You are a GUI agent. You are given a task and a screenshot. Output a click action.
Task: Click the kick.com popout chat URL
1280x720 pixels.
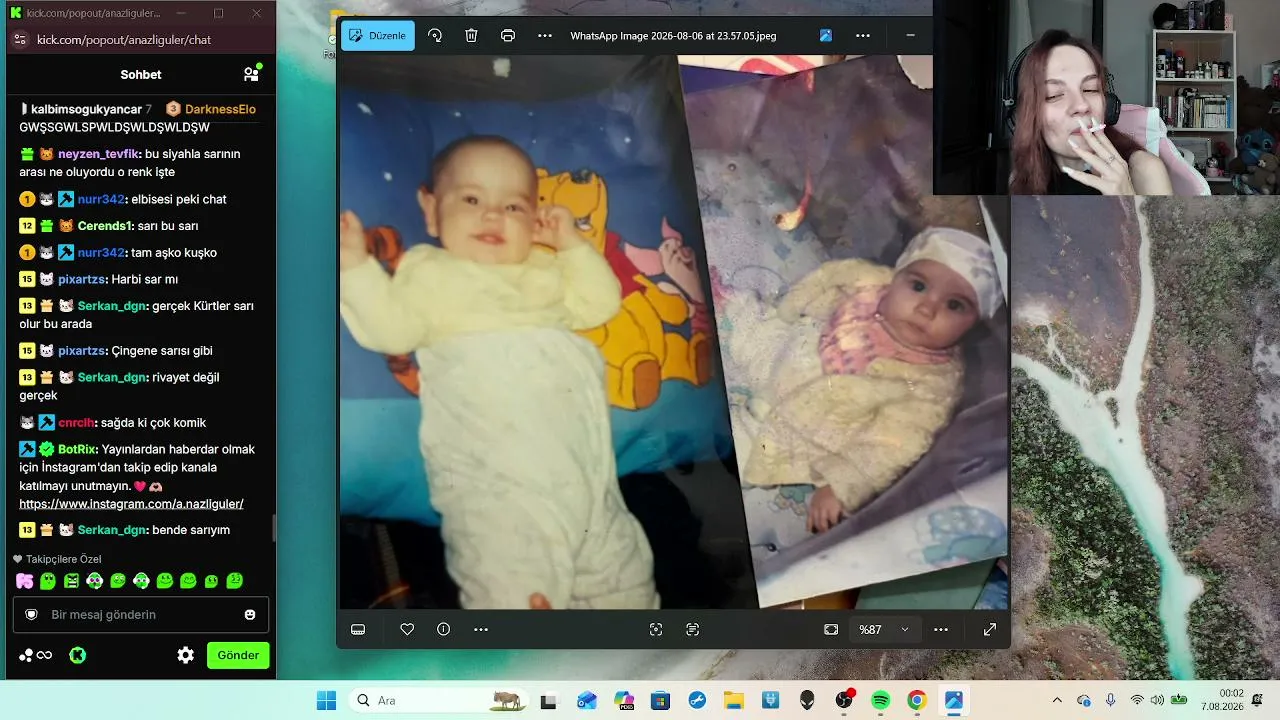pyautogui.click(x=124, y=40)
